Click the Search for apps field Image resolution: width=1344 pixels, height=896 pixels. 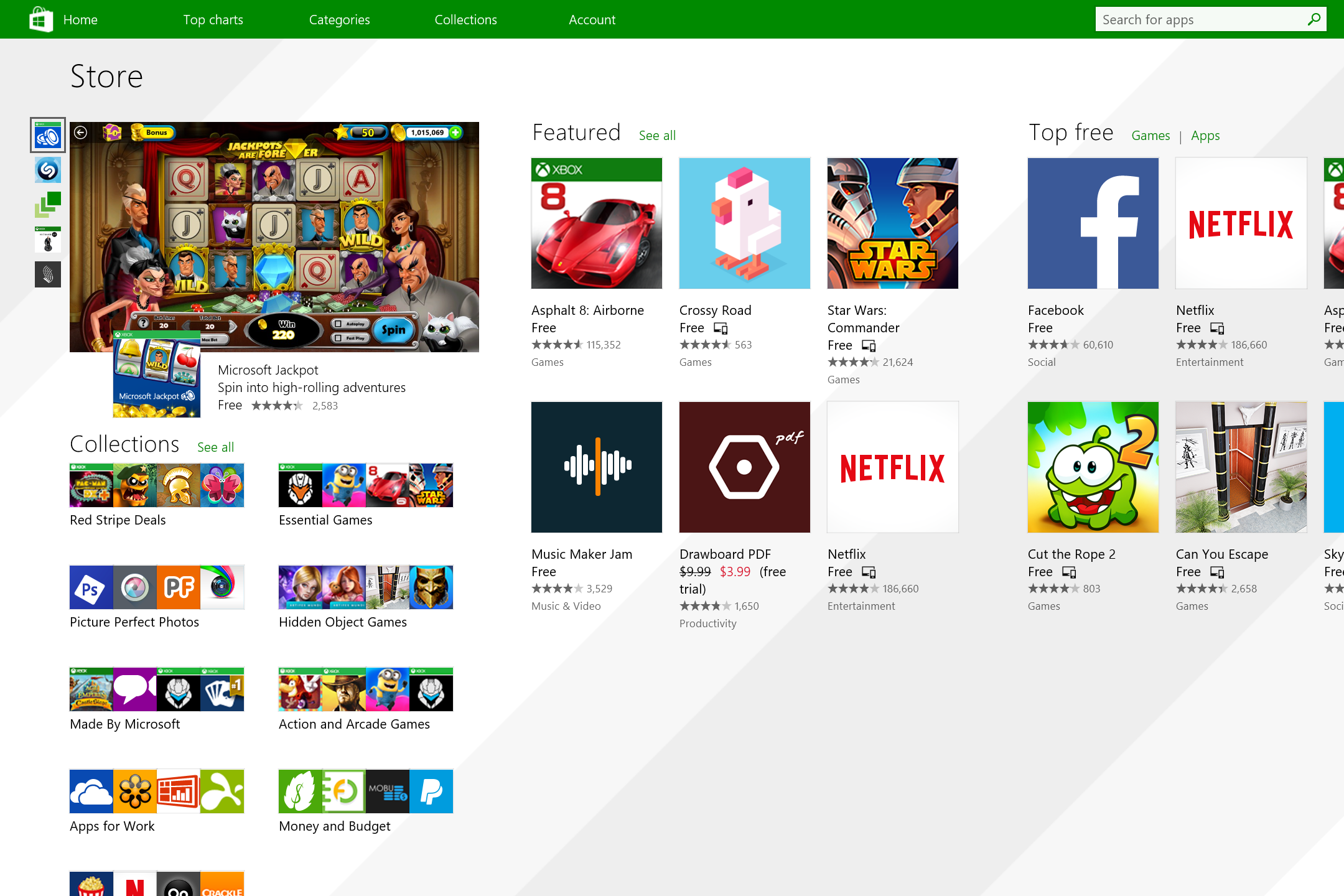point(1211,19)
